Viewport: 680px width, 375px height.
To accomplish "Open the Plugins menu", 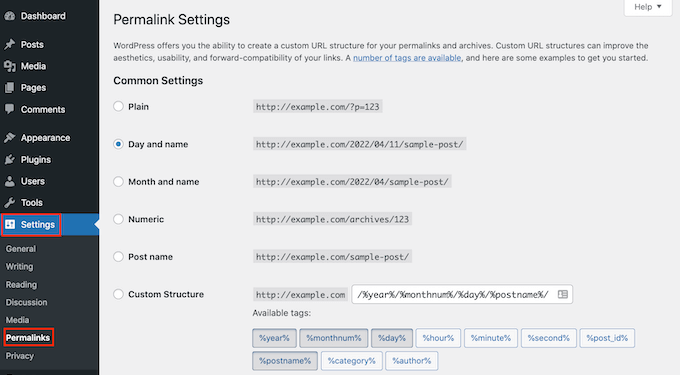I will coord(36,160).
